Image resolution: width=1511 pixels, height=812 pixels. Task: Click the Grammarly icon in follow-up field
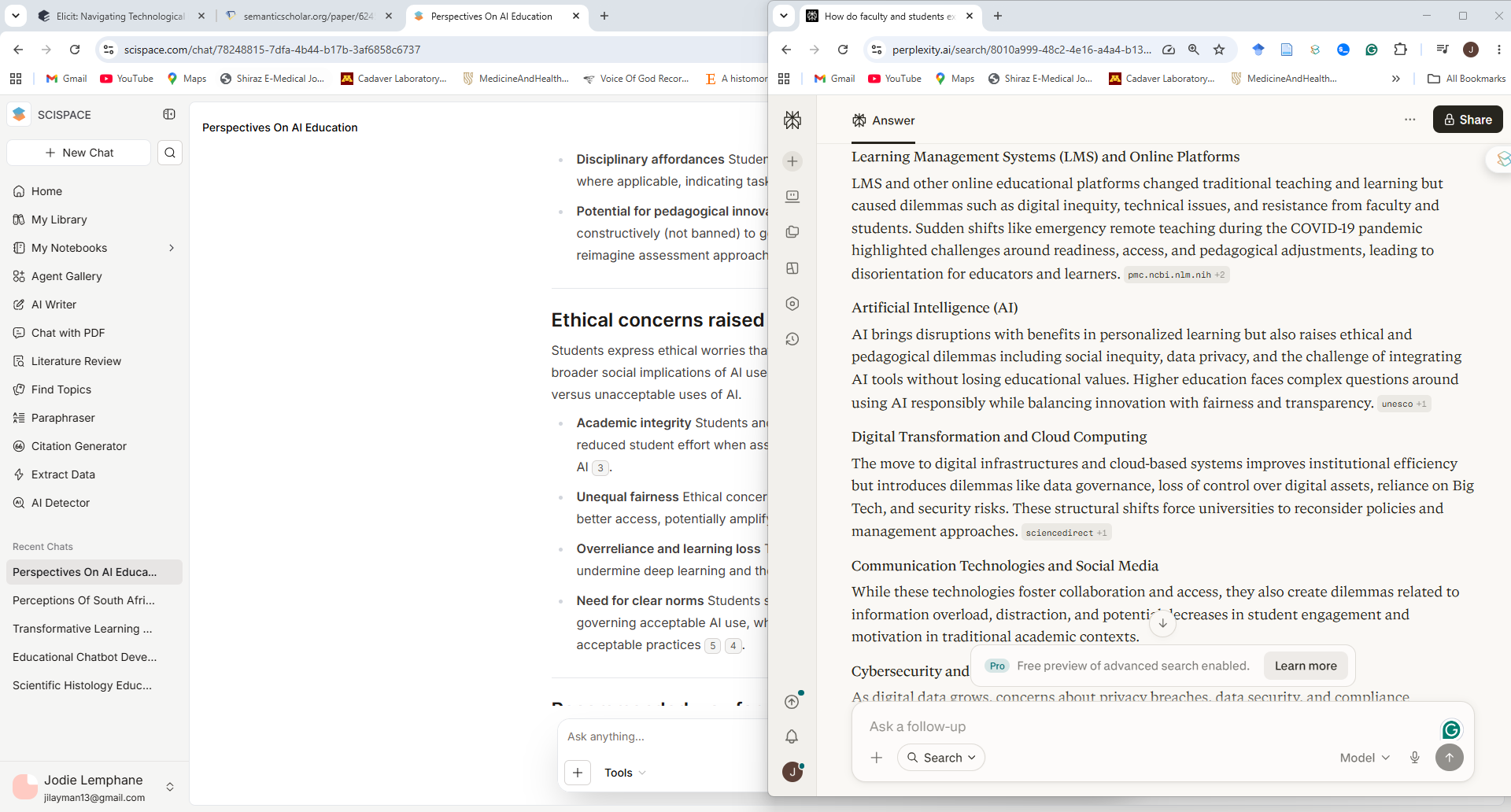click(1451, 729)
